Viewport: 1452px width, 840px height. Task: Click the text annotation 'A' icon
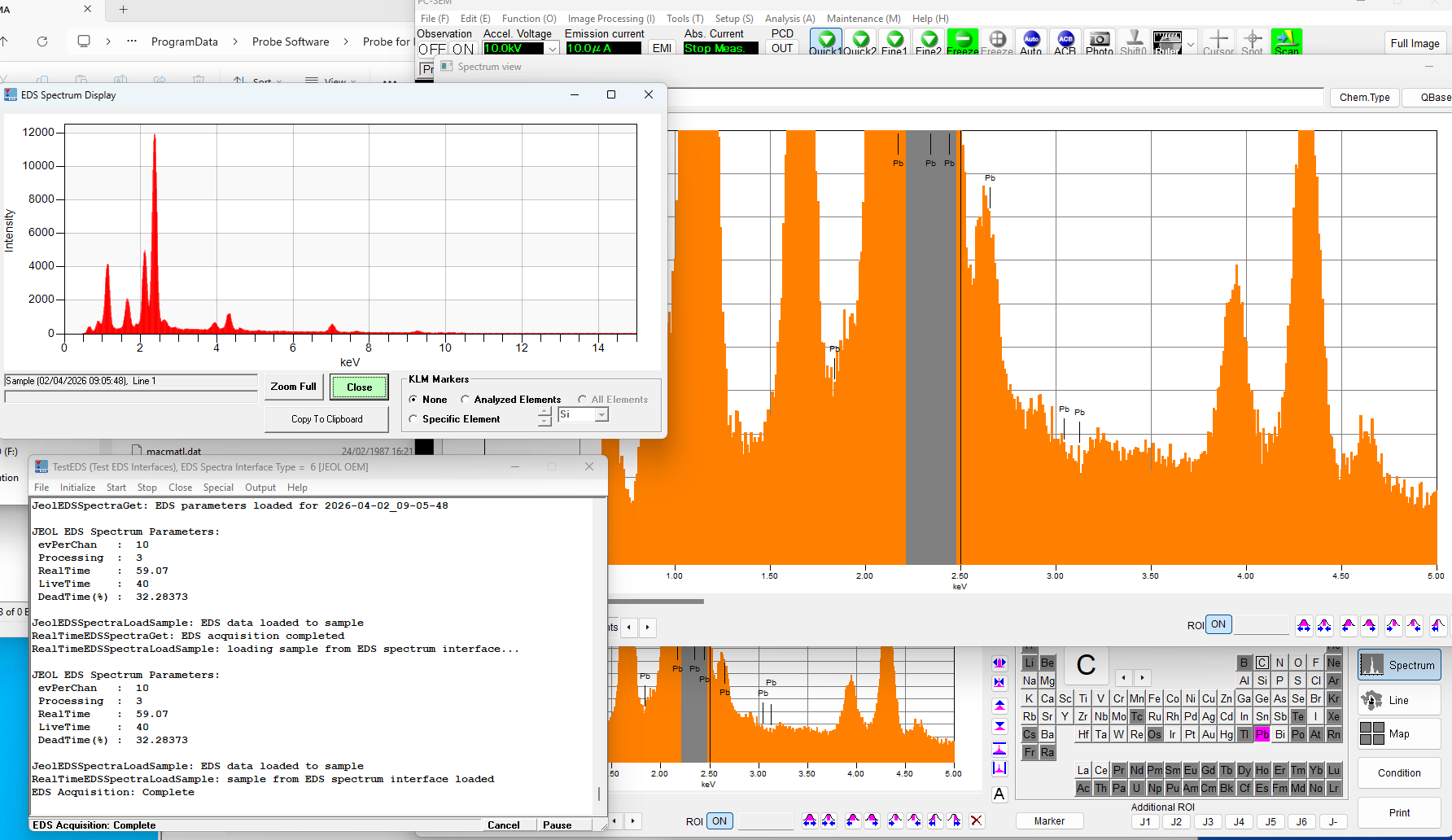tap(999, 794)
